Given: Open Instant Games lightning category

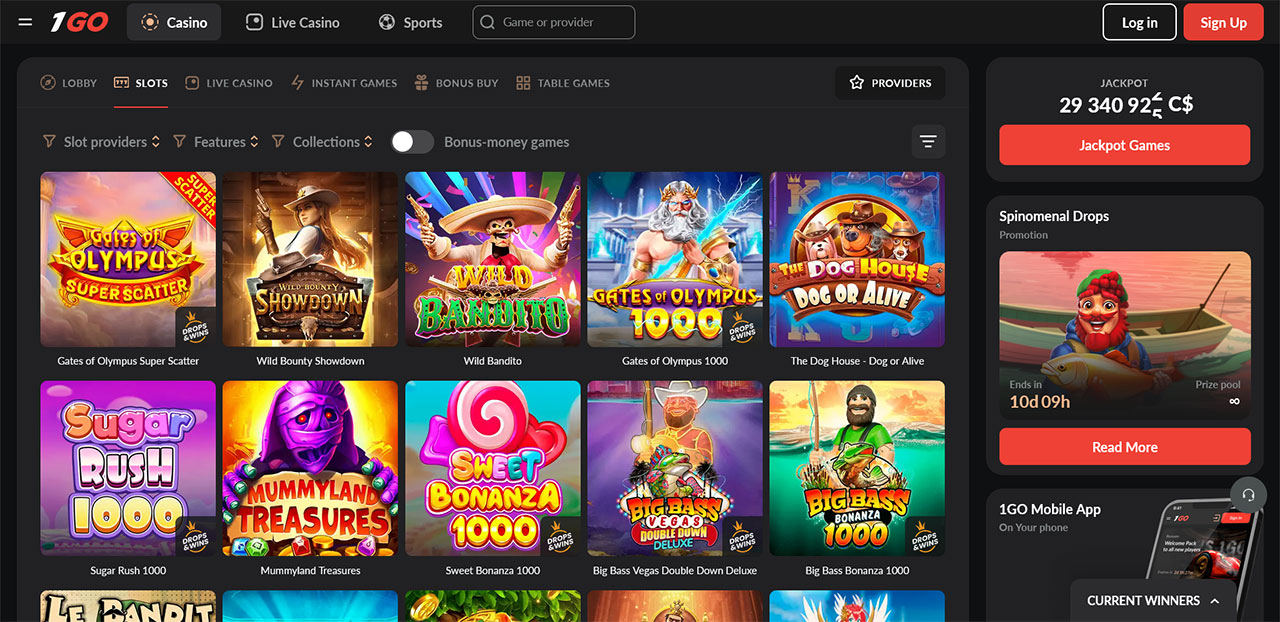Looking at the screenshot, I should pos(344,83).
